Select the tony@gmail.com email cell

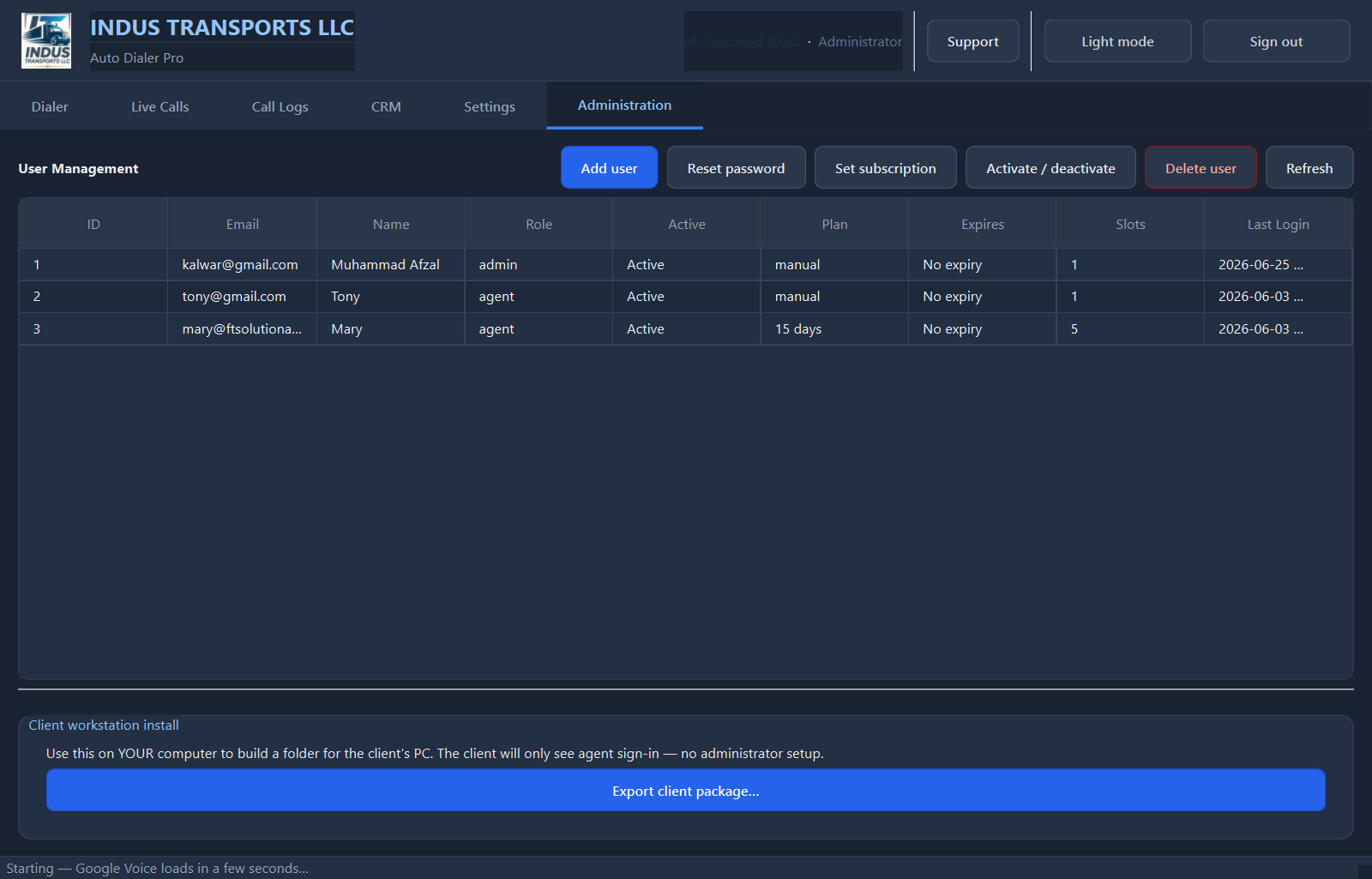[243, 297]
